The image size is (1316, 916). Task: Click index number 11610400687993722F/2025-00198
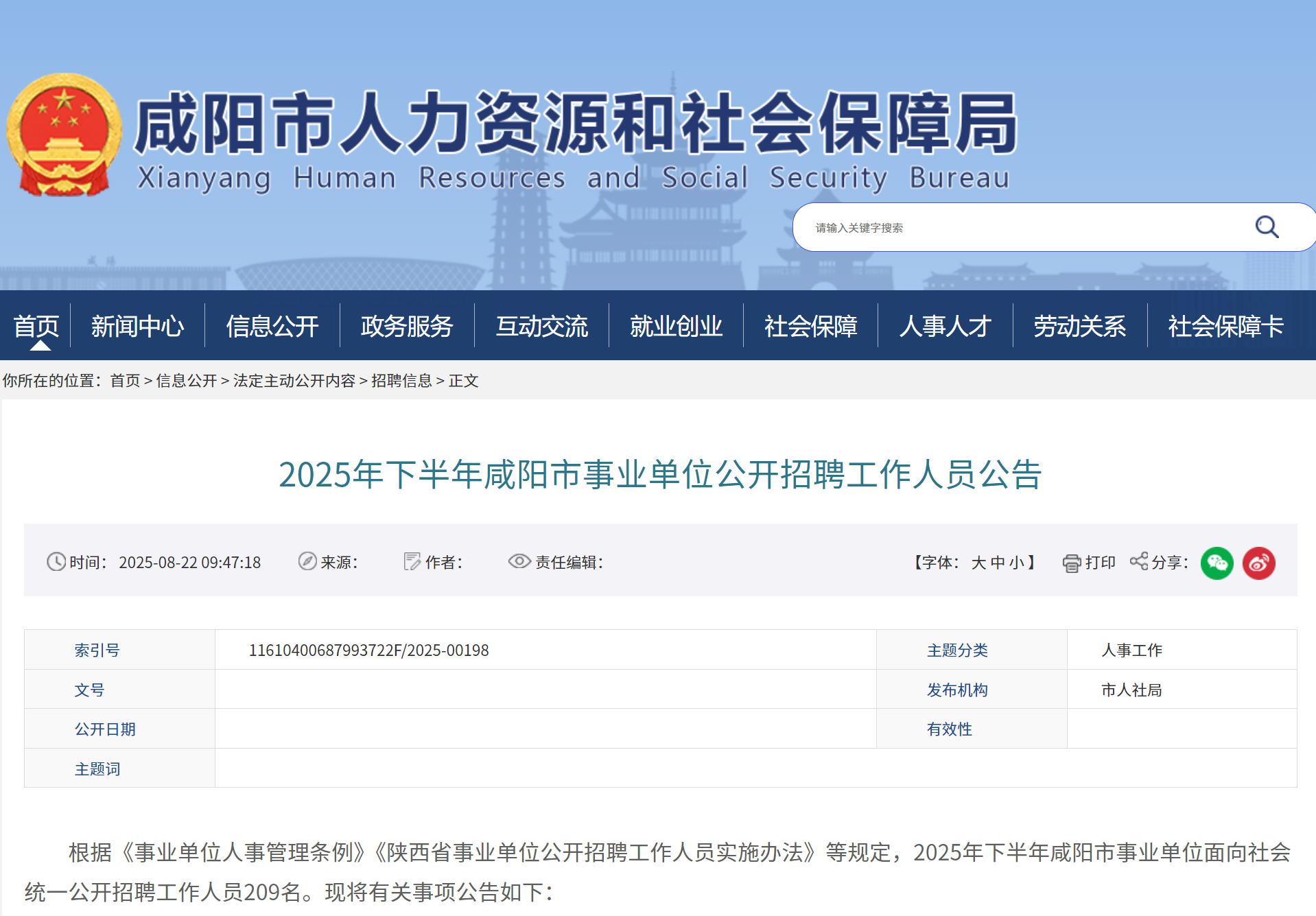coord(369,650)
